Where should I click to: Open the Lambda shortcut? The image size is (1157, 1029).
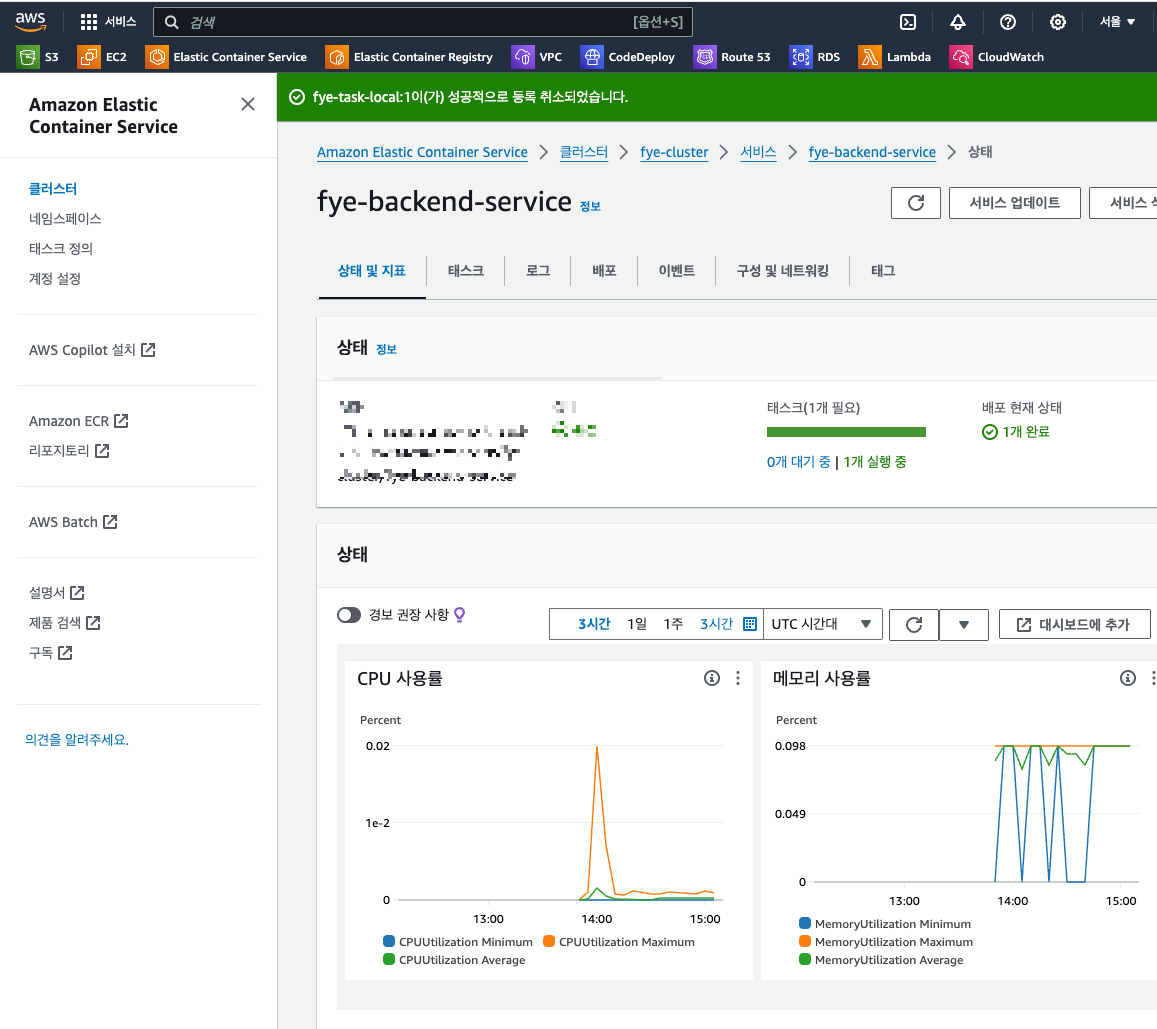click(x=894, y=57)
